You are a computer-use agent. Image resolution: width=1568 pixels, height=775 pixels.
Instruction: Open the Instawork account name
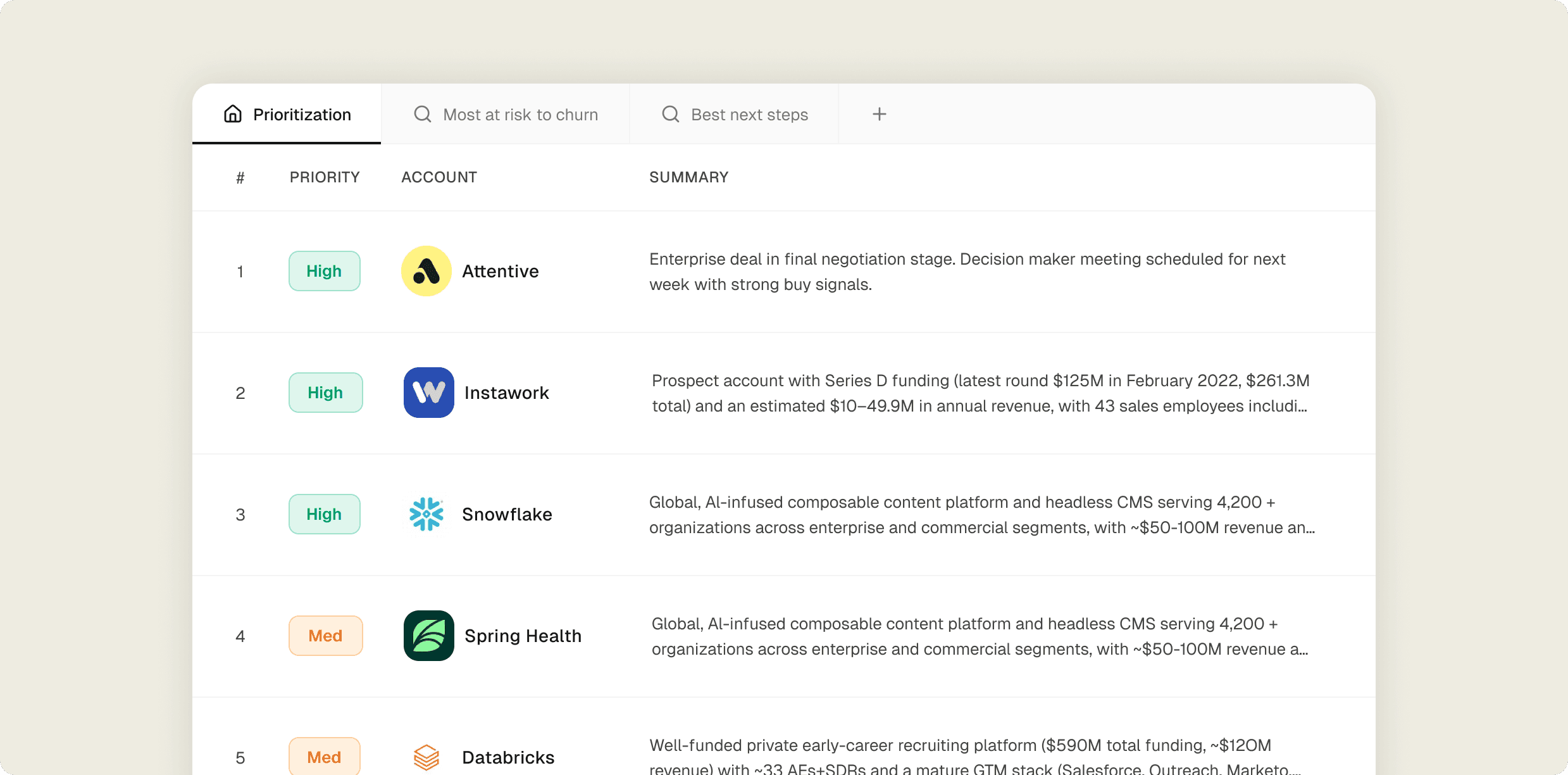pos(506,393)
